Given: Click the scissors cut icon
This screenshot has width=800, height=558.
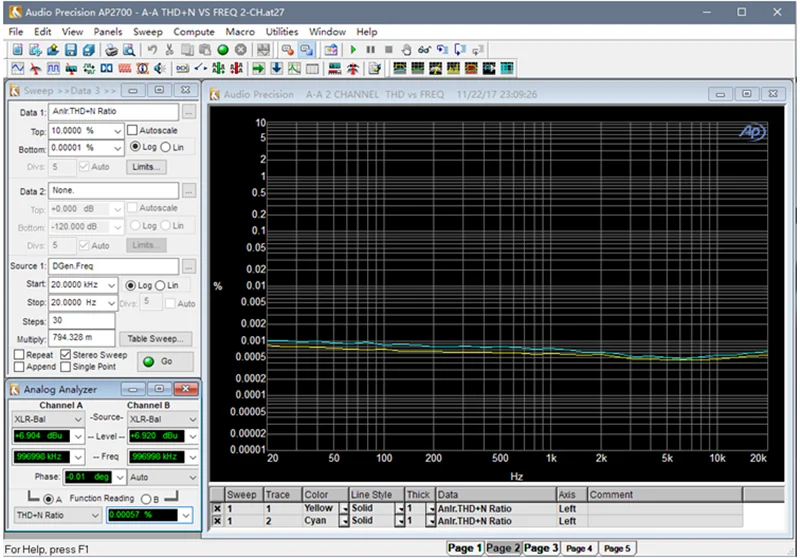Looking at the screenshot, I should tap(170, 49).
